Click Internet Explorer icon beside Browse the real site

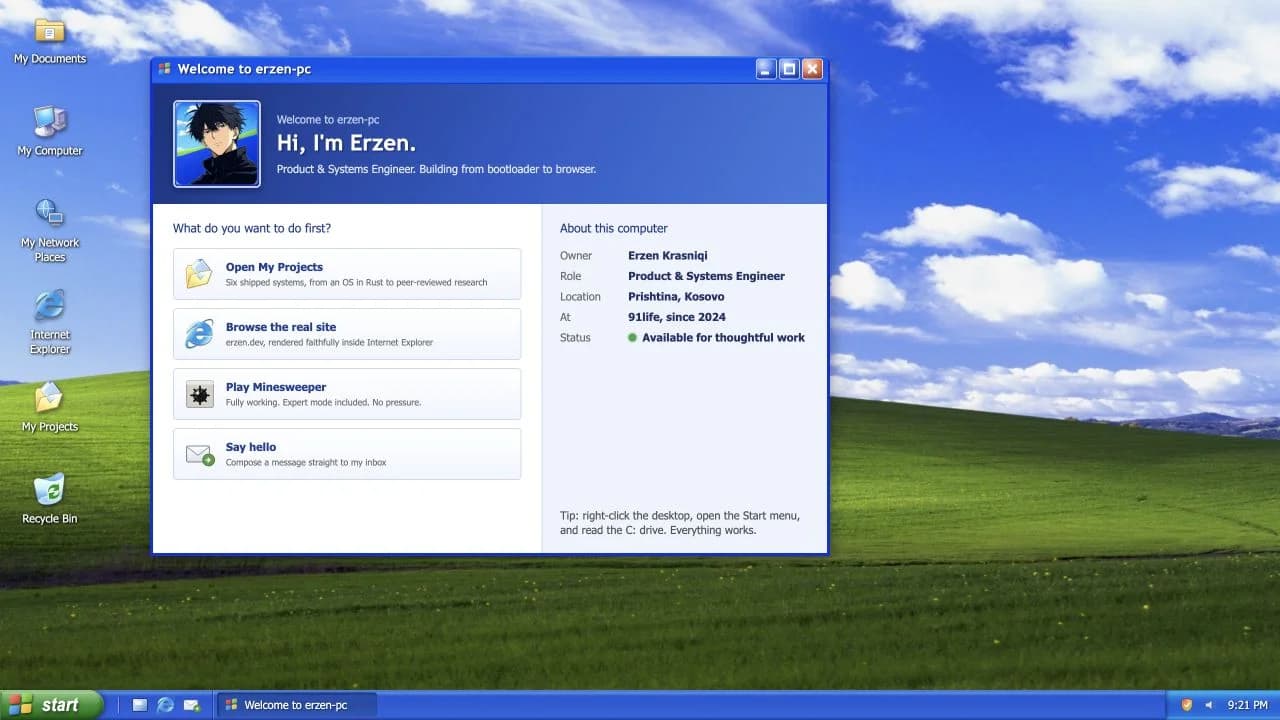(199, 334)
